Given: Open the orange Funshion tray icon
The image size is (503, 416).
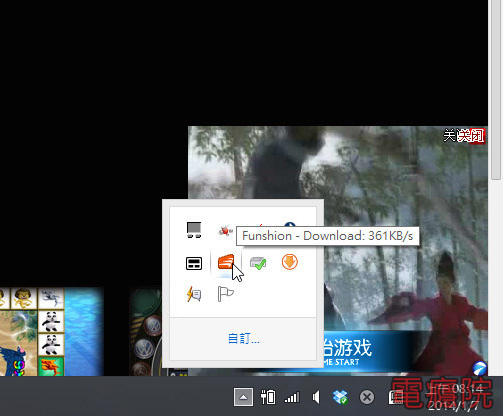Looking at the screenshot, I should [226, 262].
